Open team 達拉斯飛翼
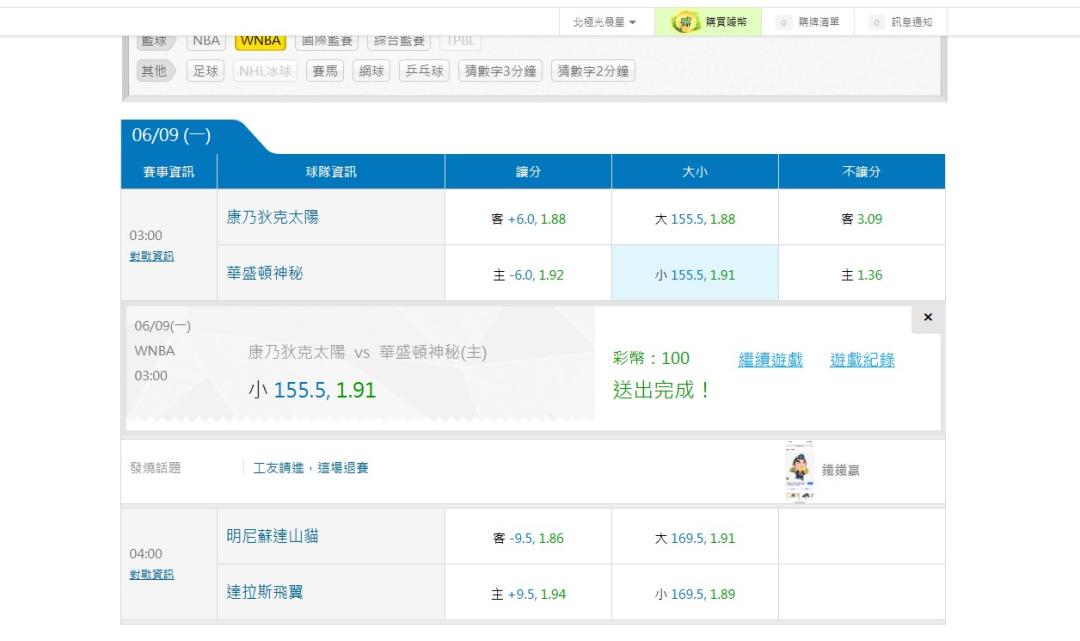This screenshot has width=1080, height=641. tap(265, 592)
